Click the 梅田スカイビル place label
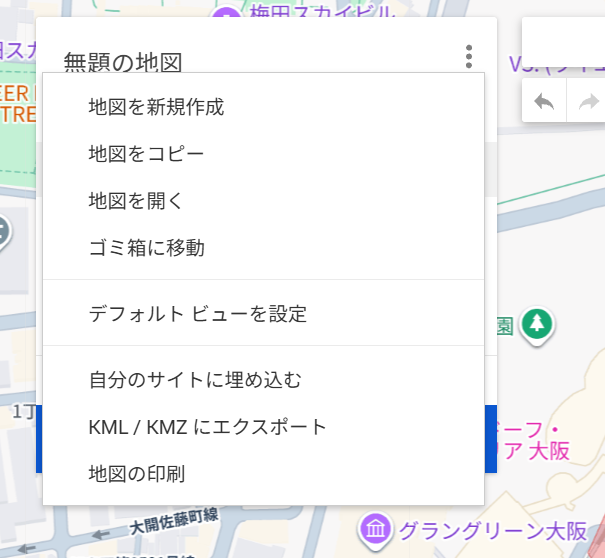This screenshot has height=558, width=605. [x=322, y=11]
